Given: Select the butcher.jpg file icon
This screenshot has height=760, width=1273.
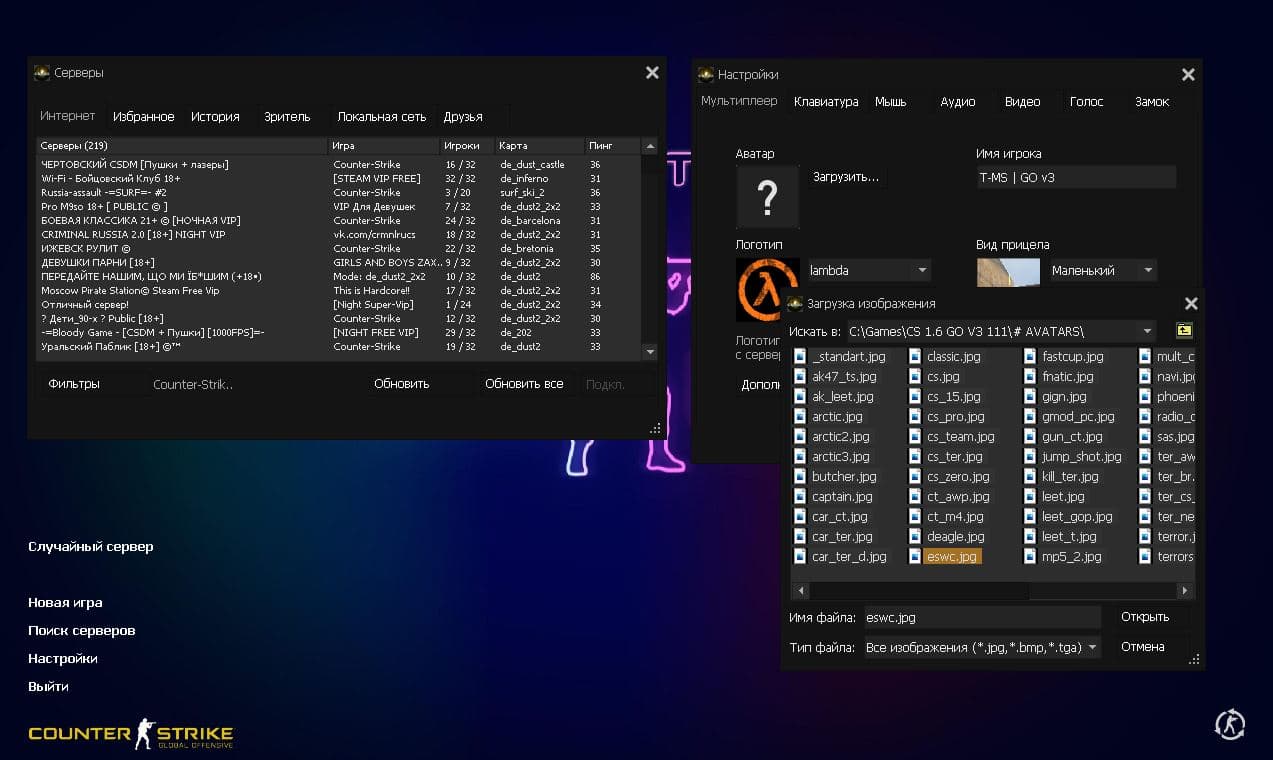Looking at the screenshot, I should tap(800, 477).
